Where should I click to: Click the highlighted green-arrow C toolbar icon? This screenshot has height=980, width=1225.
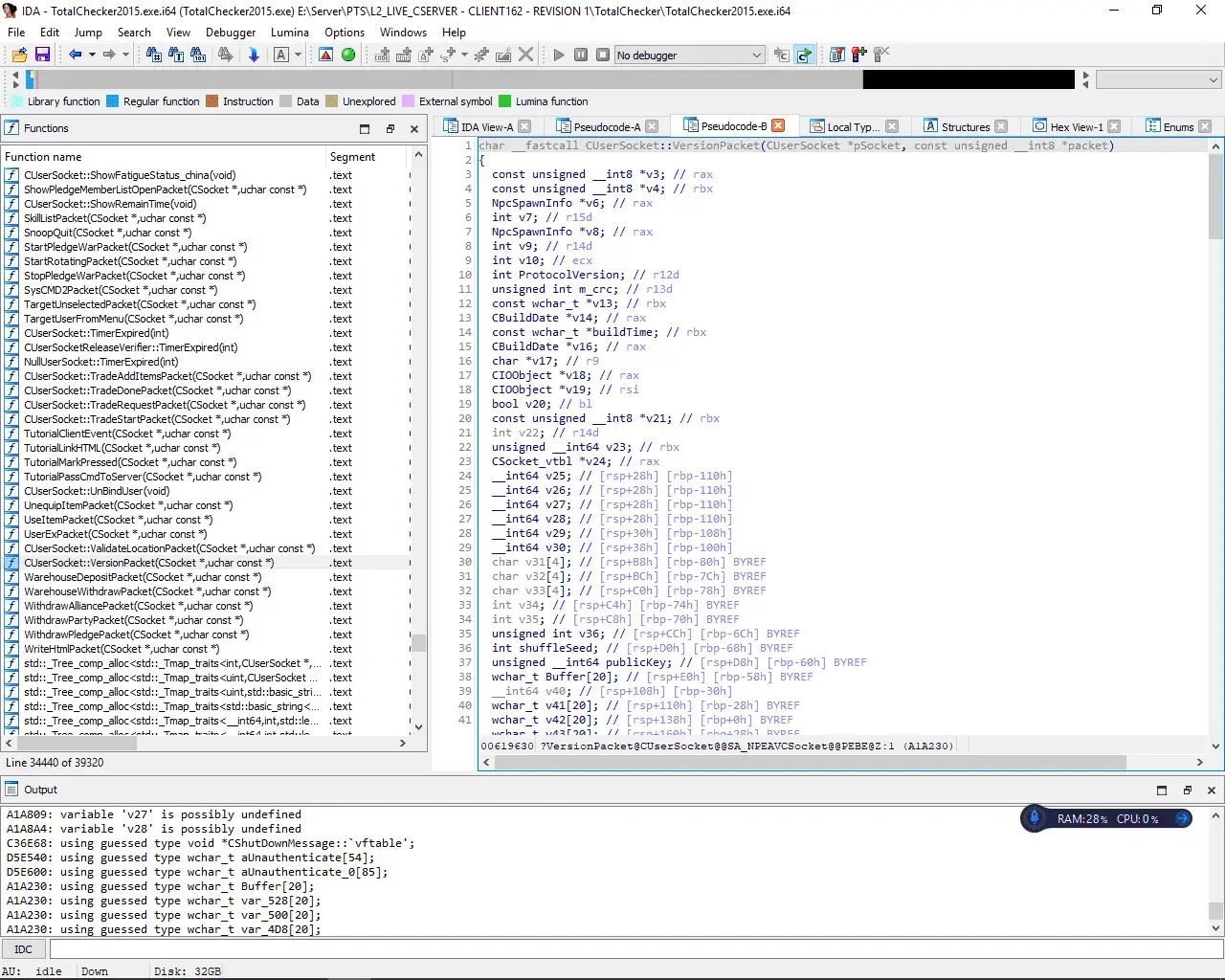804,55
